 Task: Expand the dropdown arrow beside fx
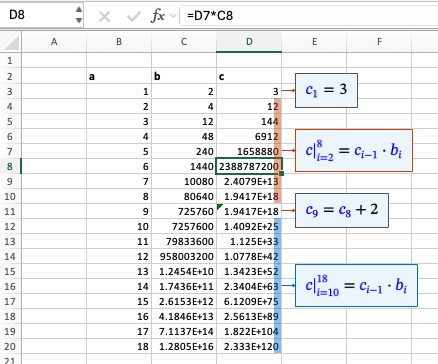pyautogui.click(x=173, y=16)
